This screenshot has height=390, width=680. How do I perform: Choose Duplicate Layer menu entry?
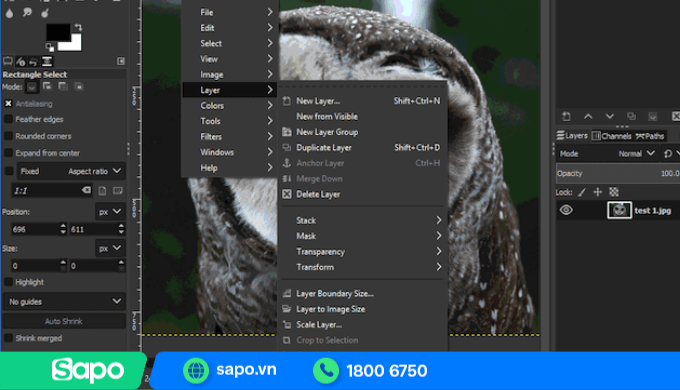coord(363,147)
